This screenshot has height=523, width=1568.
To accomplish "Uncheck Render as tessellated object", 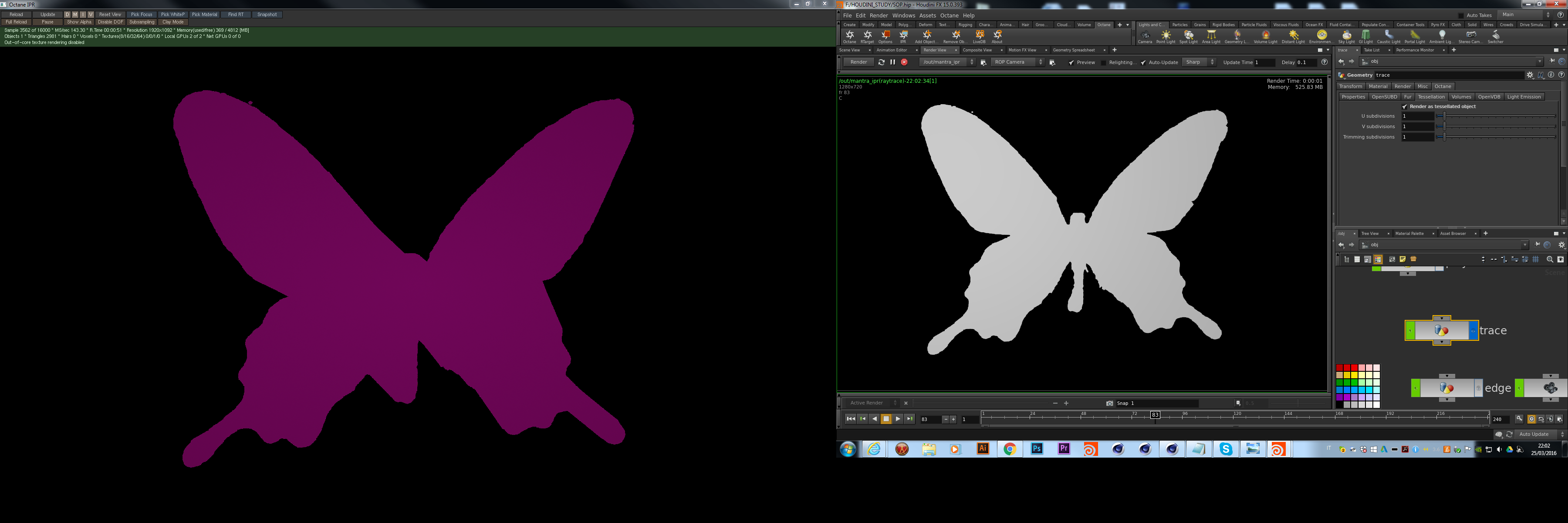I will pos(1405,106).
